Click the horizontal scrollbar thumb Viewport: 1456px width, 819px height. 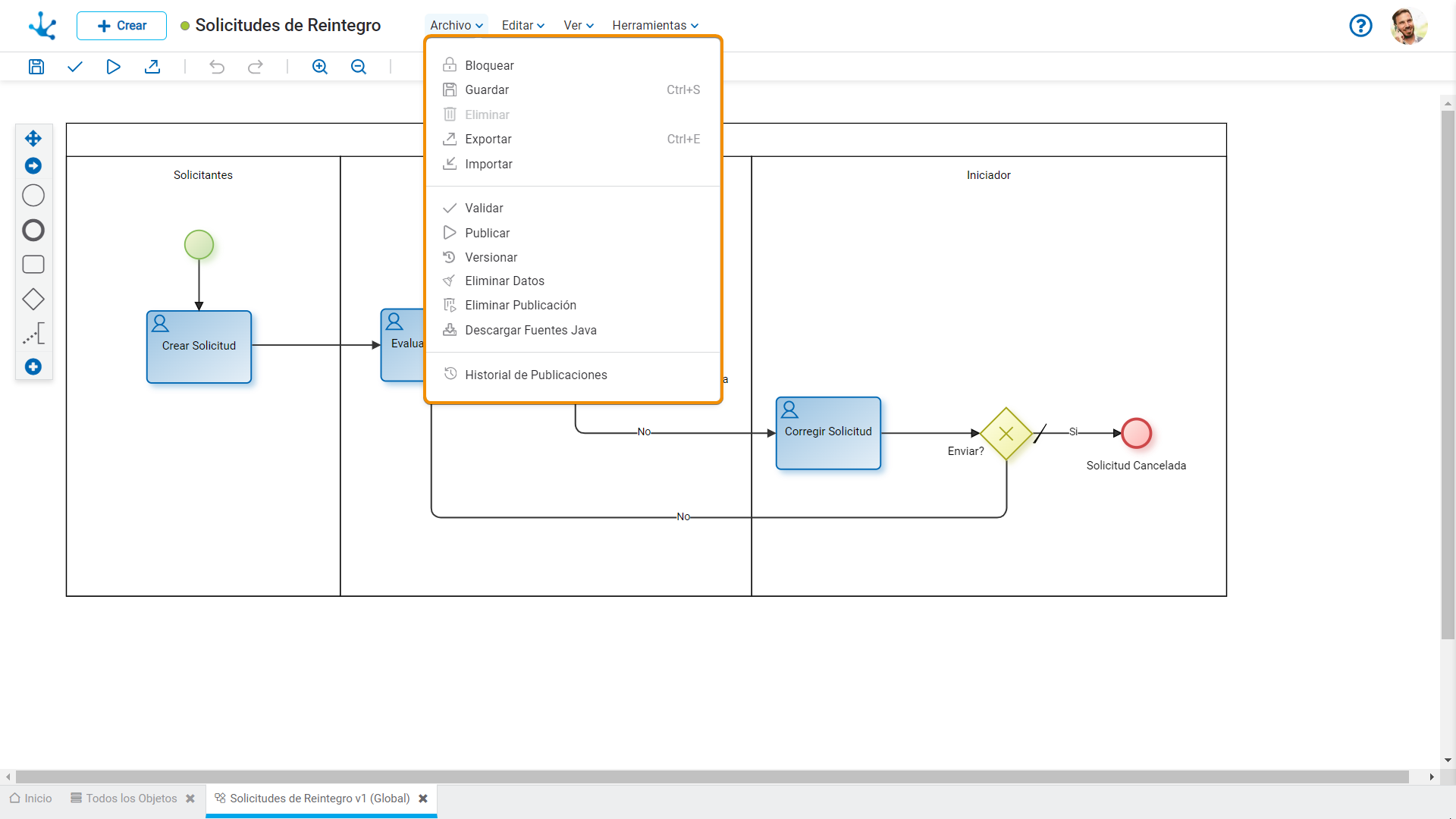(x=712, y=777)
